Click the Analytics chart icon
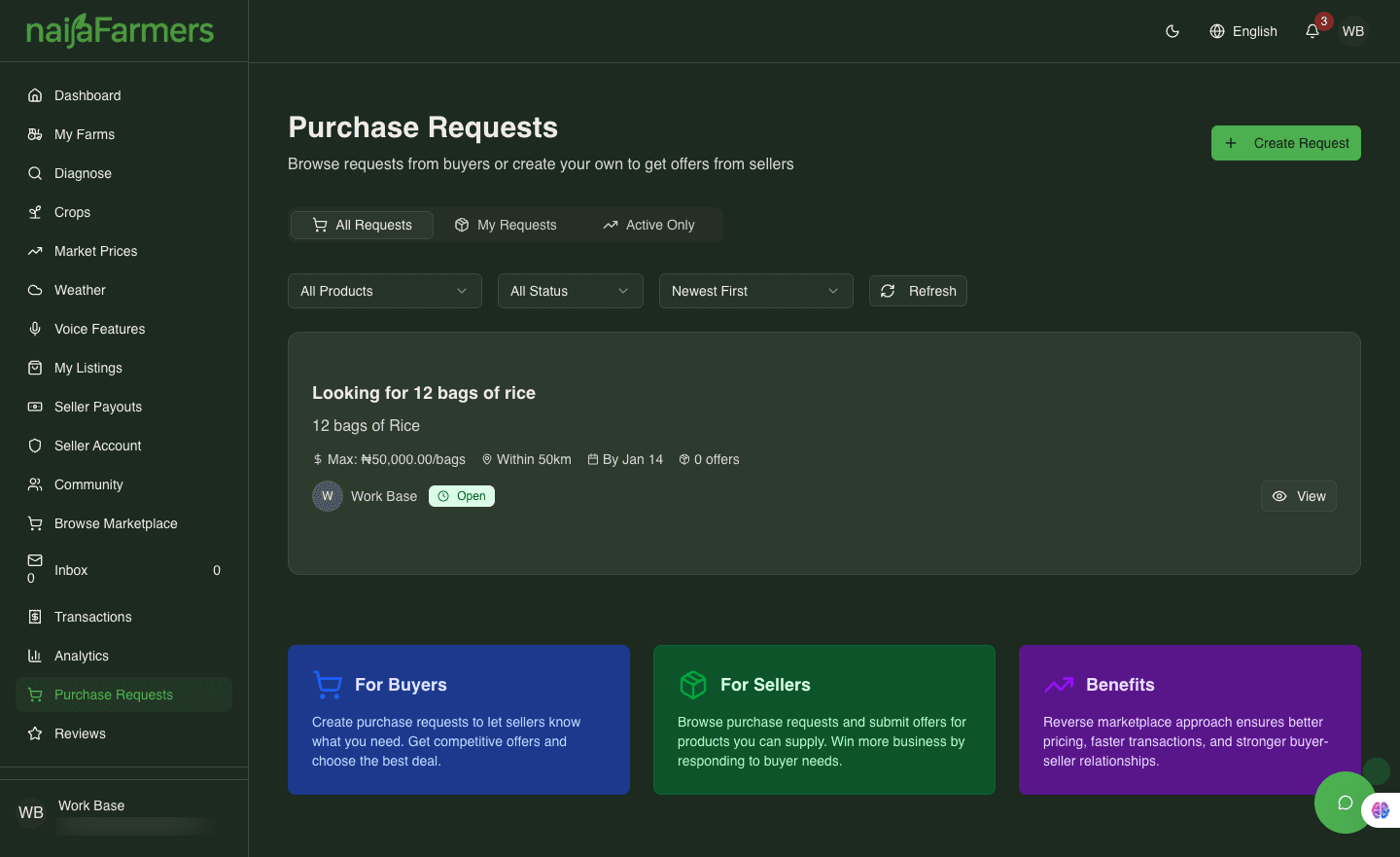This screenshot has height=857, width=1400. (35, 656)
